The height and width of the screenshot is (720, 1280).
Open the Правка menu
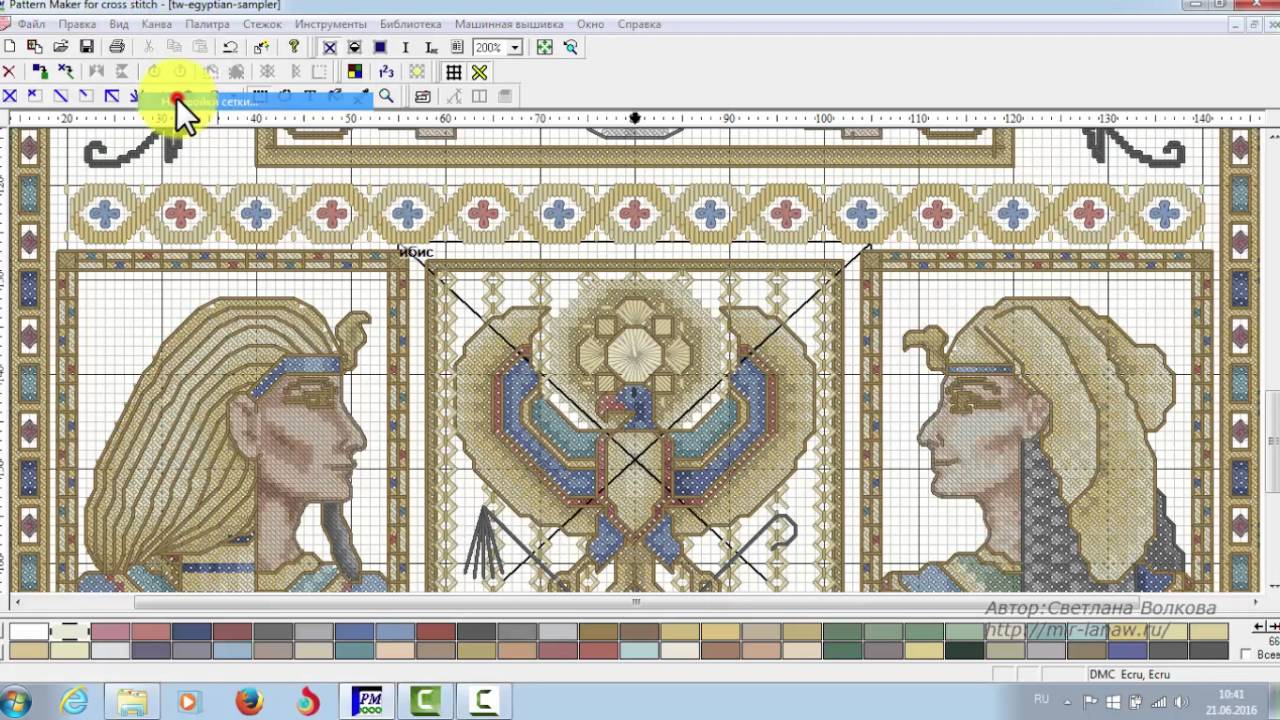pyautogui.click(x=77, y=24)
